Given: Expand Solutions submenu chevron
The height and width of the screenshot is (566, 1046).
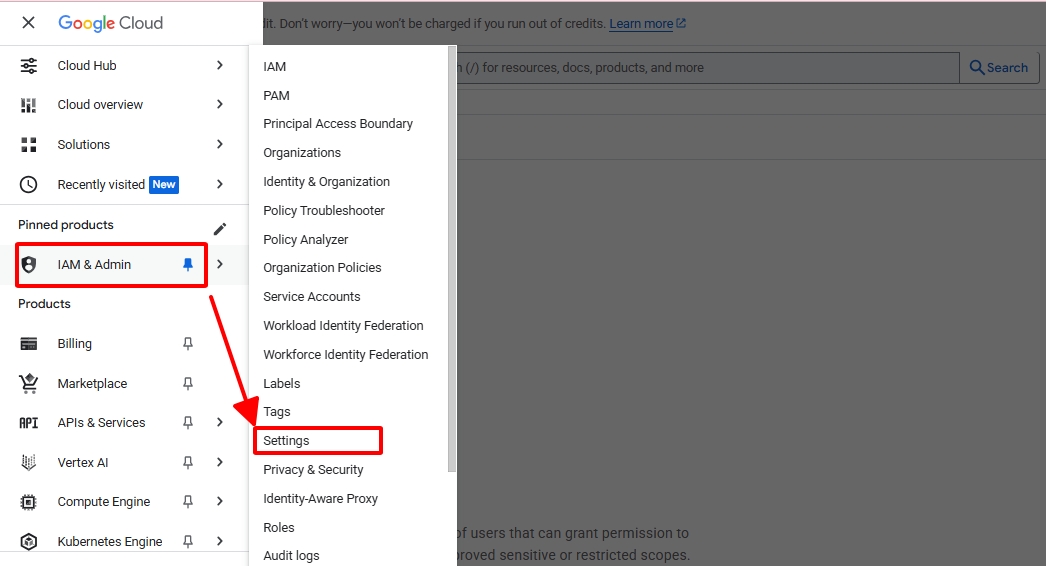Looking at the screenshot, I should click(x=220, y=144).
